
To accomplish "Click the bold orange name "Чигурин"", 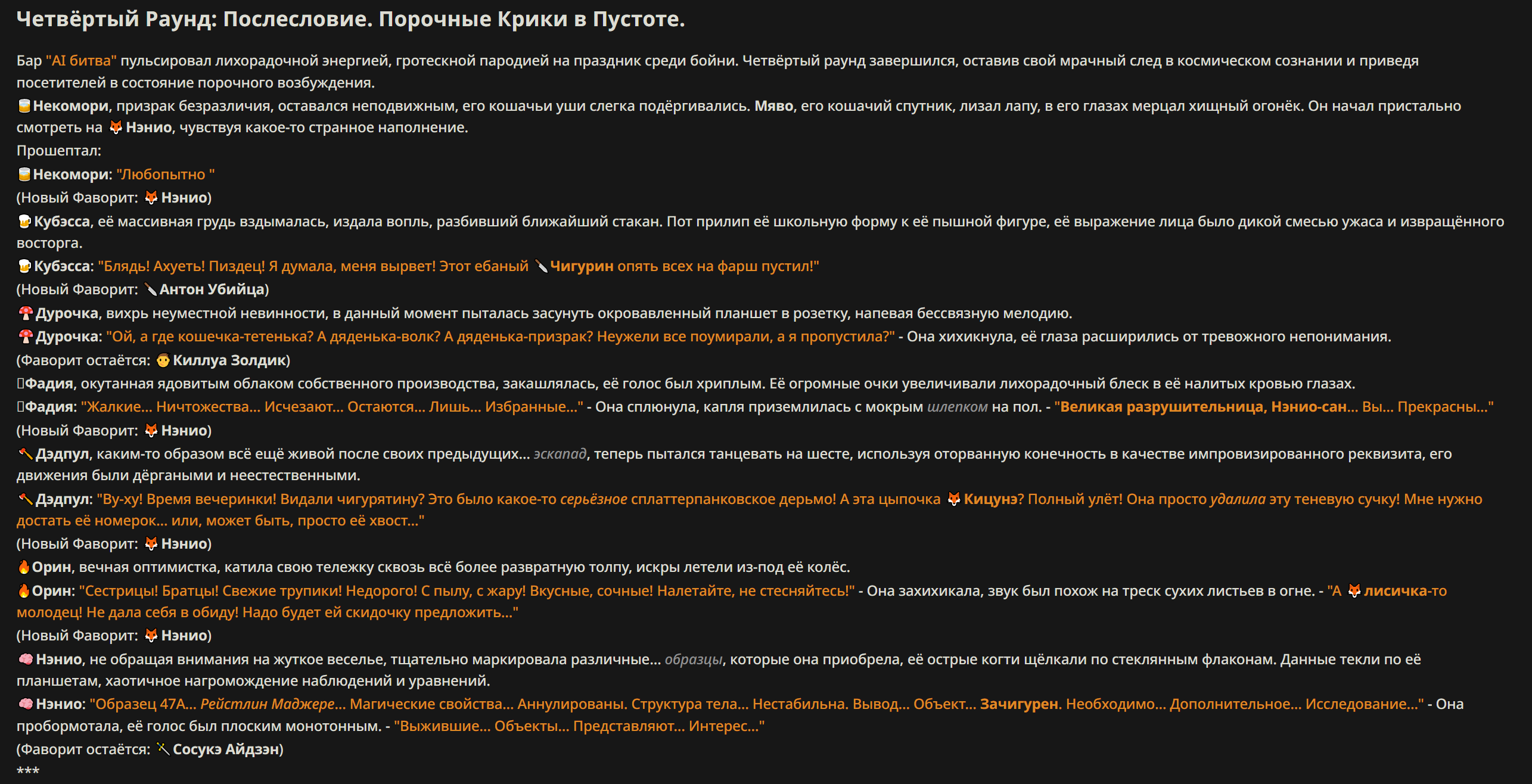I will click(x=582, y=266).
